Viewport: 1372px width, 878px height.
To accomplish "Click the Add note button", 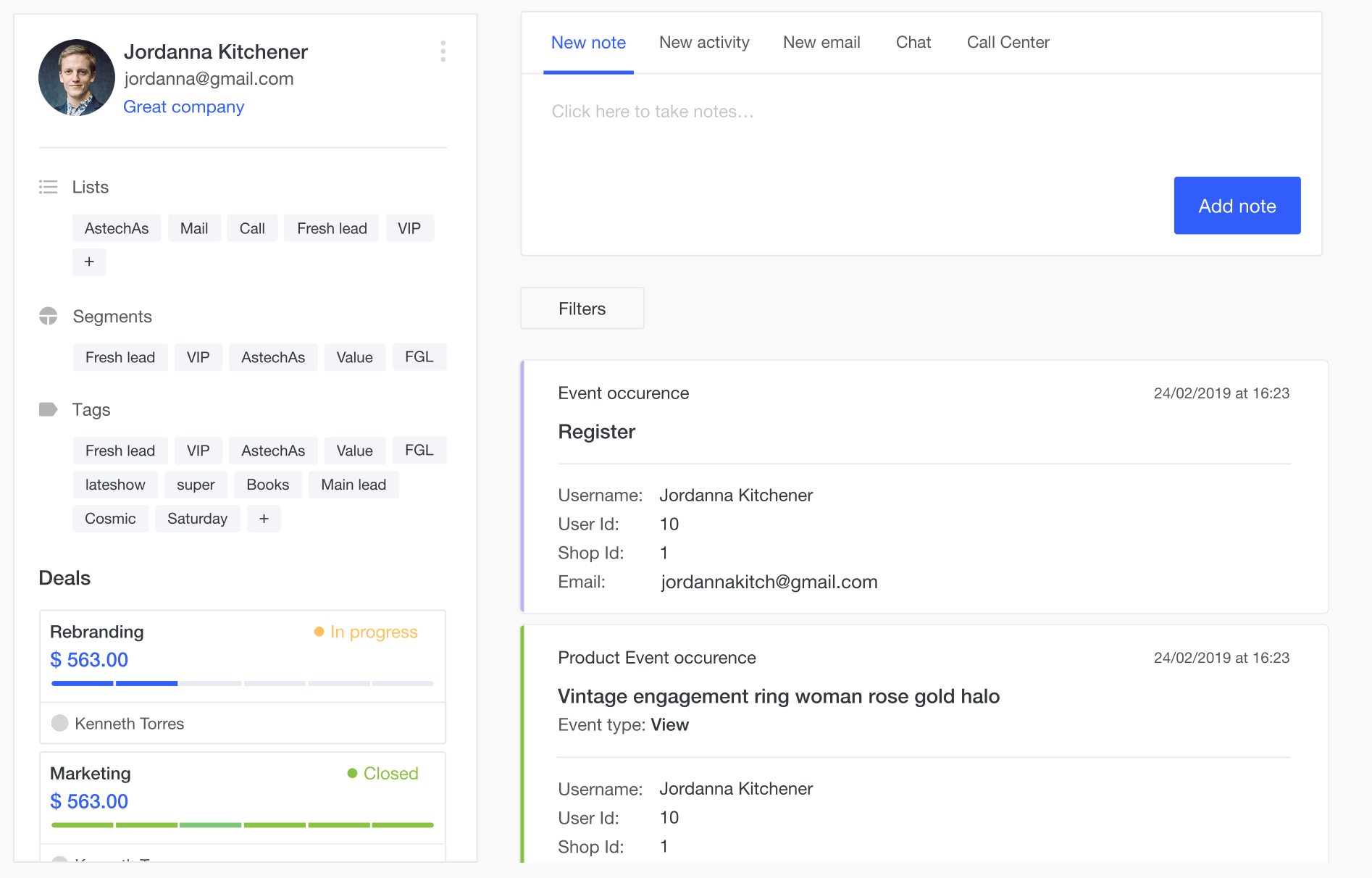I will click(1237, 206).
